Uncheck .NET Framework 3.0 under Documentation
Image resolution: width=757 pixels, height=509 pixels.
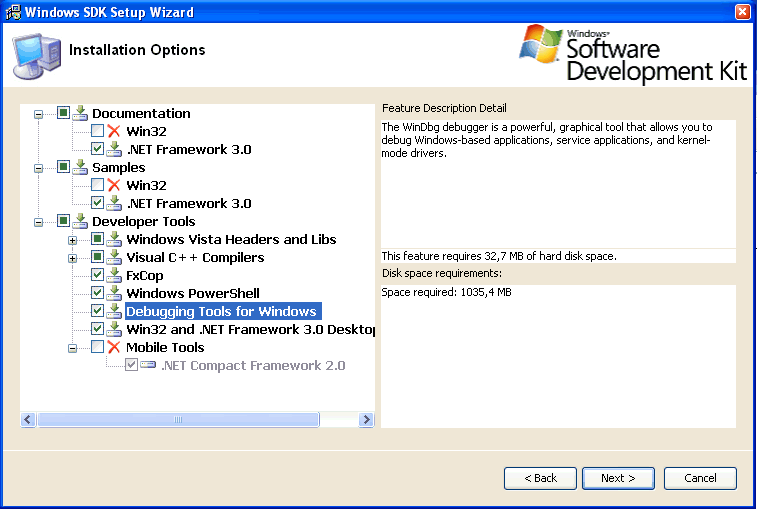coord(97,149)
